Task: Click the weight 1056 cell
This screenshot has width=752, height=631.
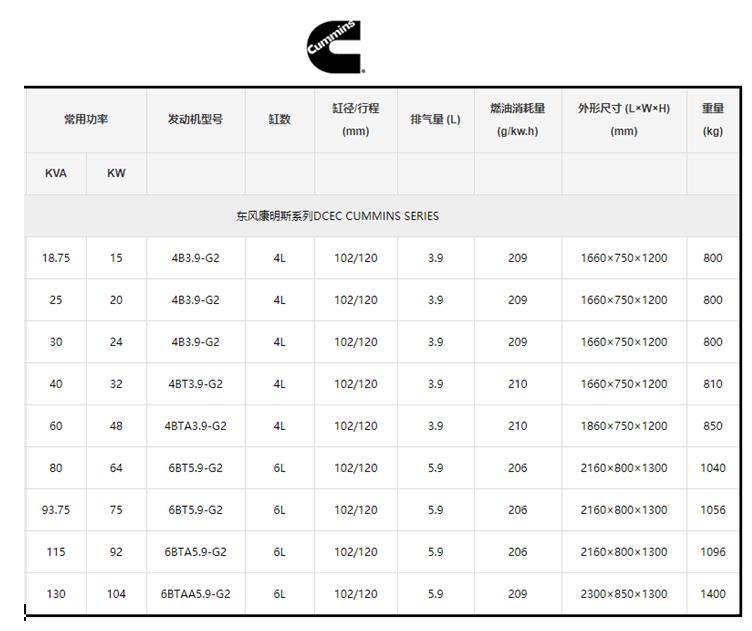Action: 713,510
